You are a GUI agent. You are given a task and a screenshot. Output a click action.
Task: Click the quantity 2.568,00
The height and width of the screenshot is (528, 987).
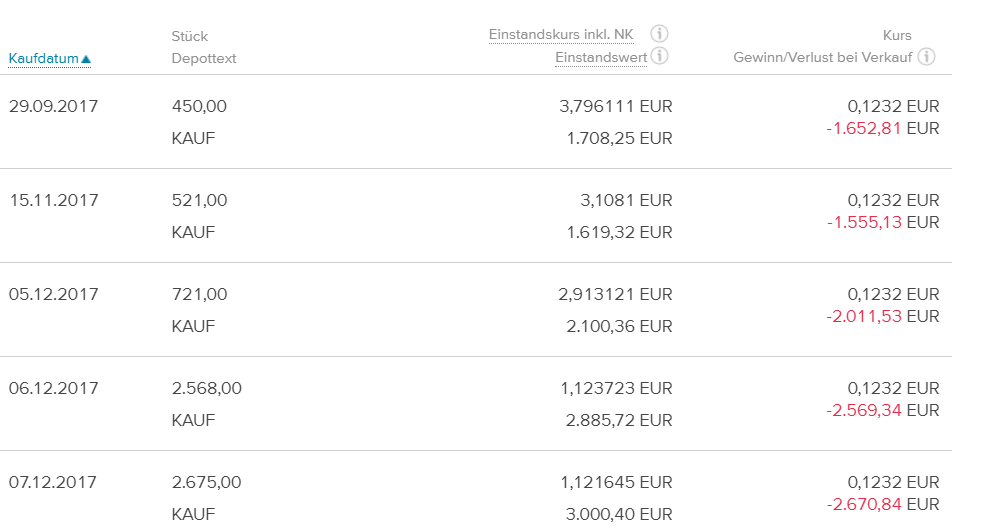pyautogui.click(x=206, y=388)
